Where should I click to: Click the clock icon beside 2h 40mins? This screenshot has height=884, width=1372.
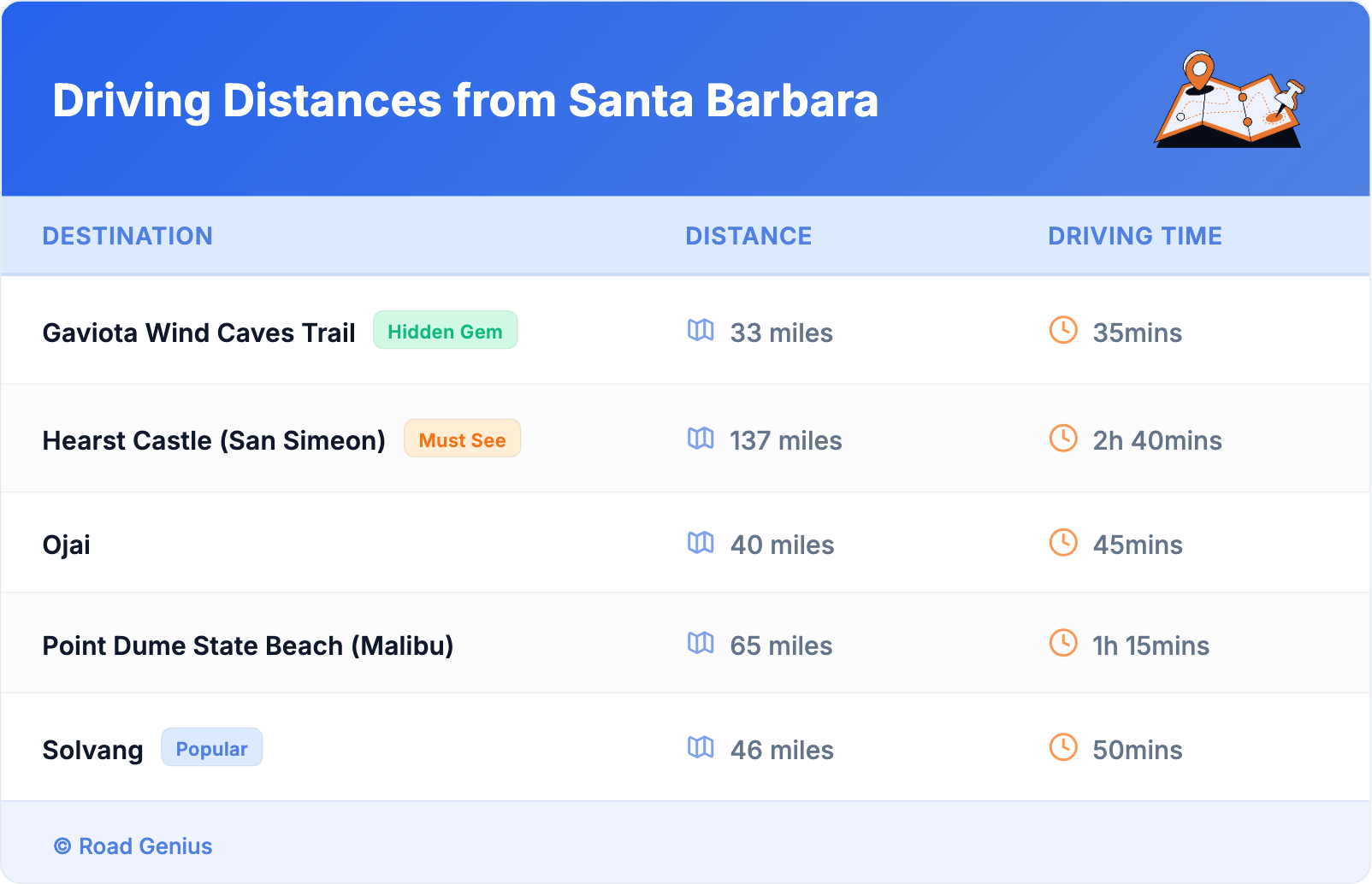(1063, 439)
